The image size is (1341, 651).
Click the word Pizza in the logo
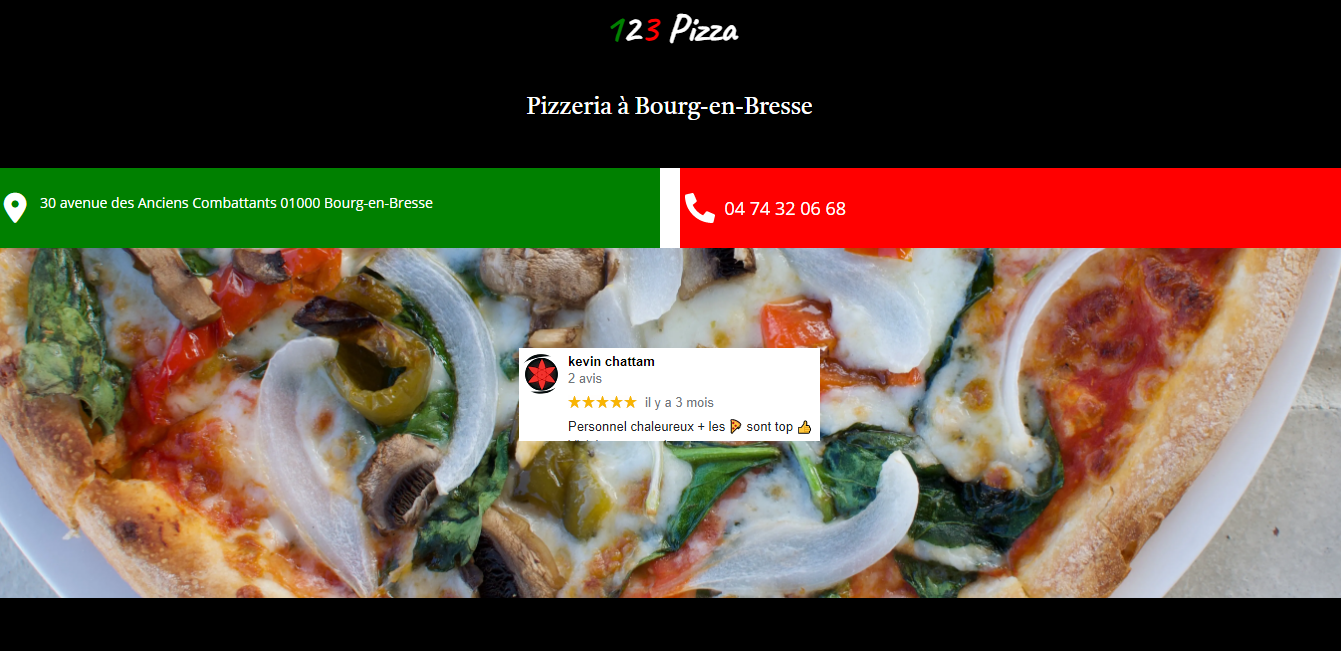(704, 31)
